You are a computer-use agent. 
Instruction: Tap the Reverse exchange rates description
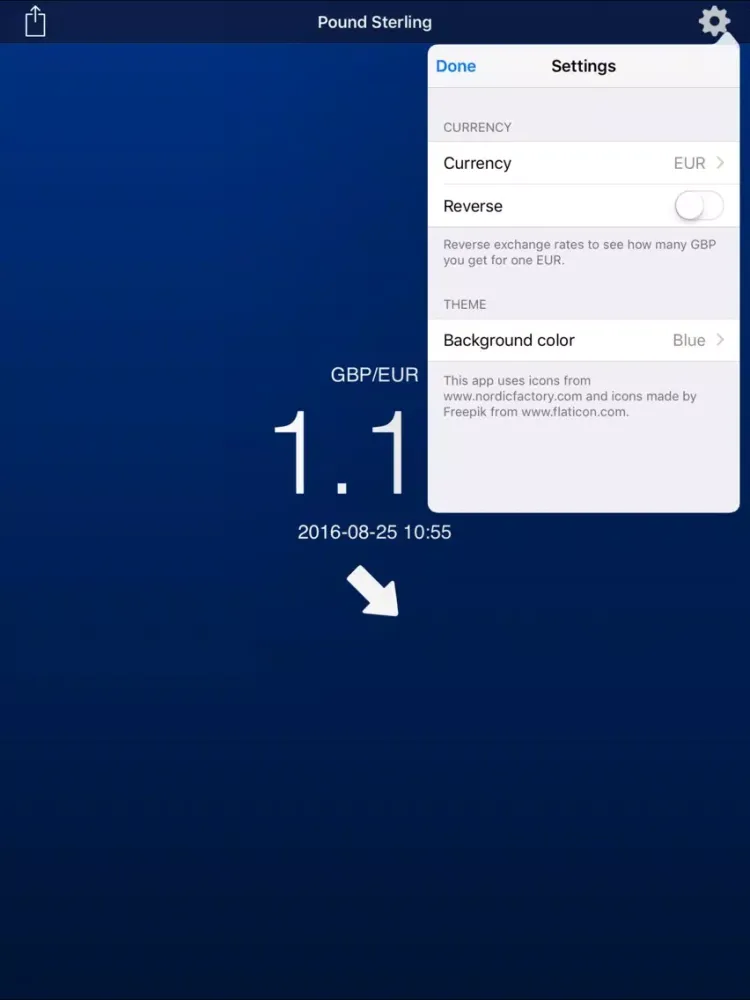coord(579,253)
